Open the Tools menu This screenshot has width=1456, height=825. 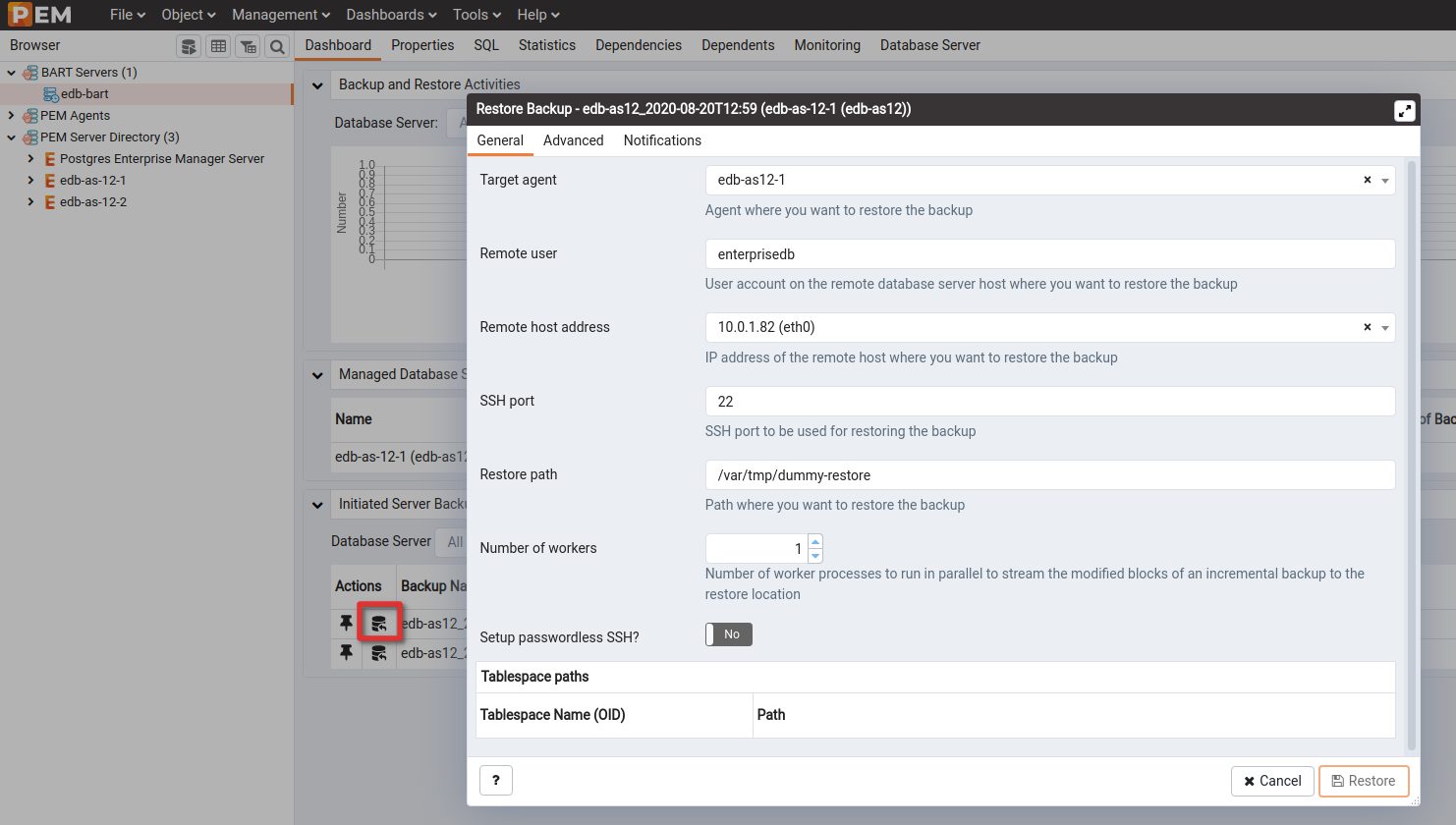(477, 15)
